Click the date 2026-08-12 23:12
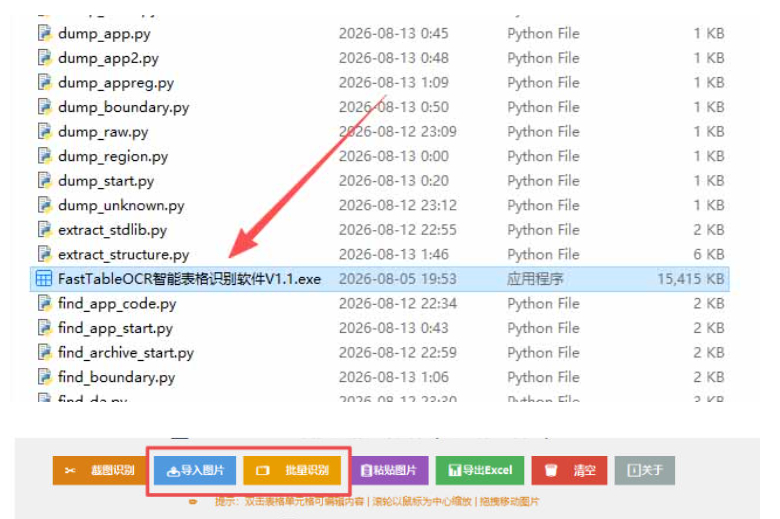 (x=397, y=205)
